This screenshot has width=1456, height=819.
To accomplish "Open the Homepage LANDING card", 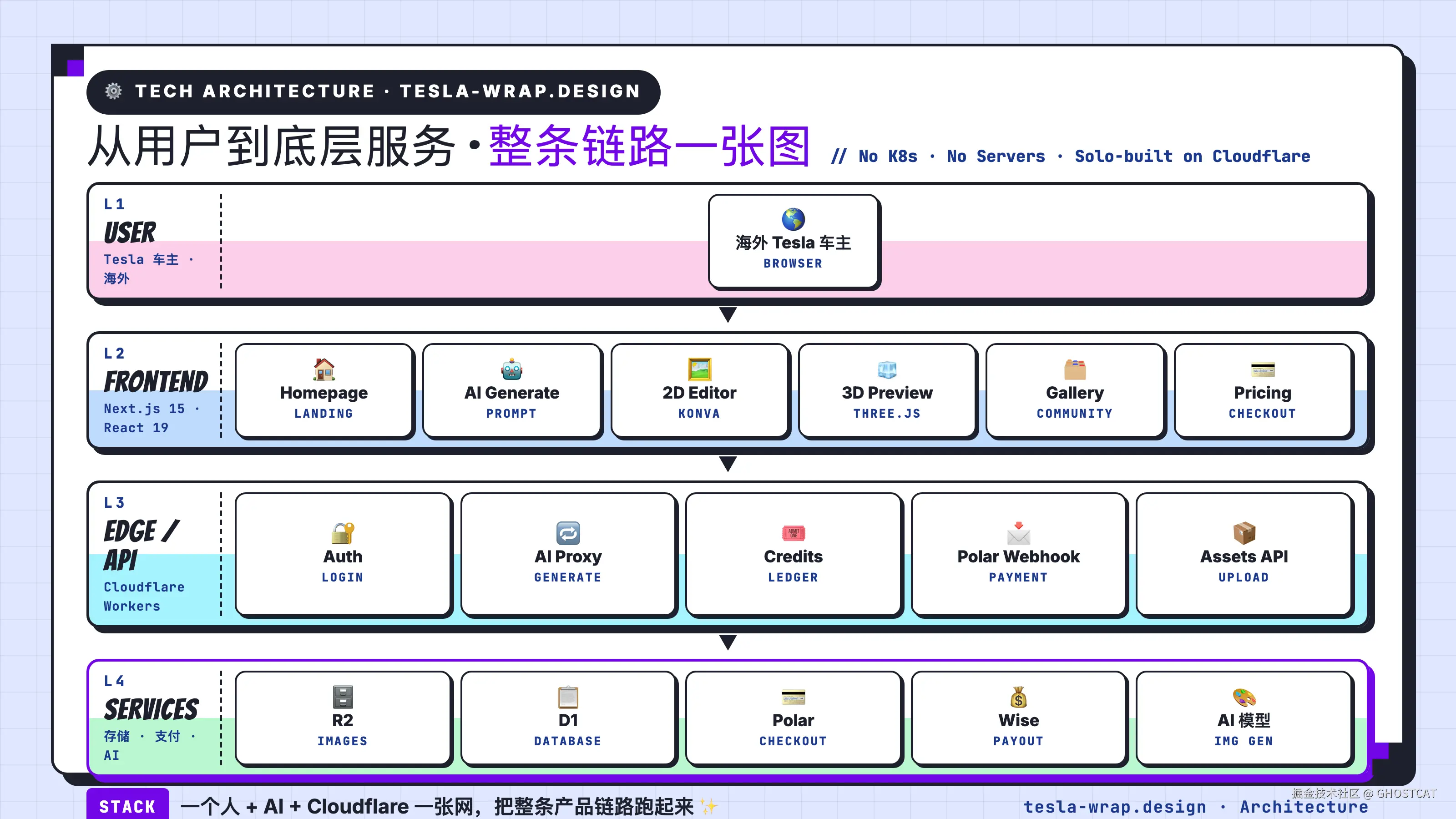I will point(324,390).
